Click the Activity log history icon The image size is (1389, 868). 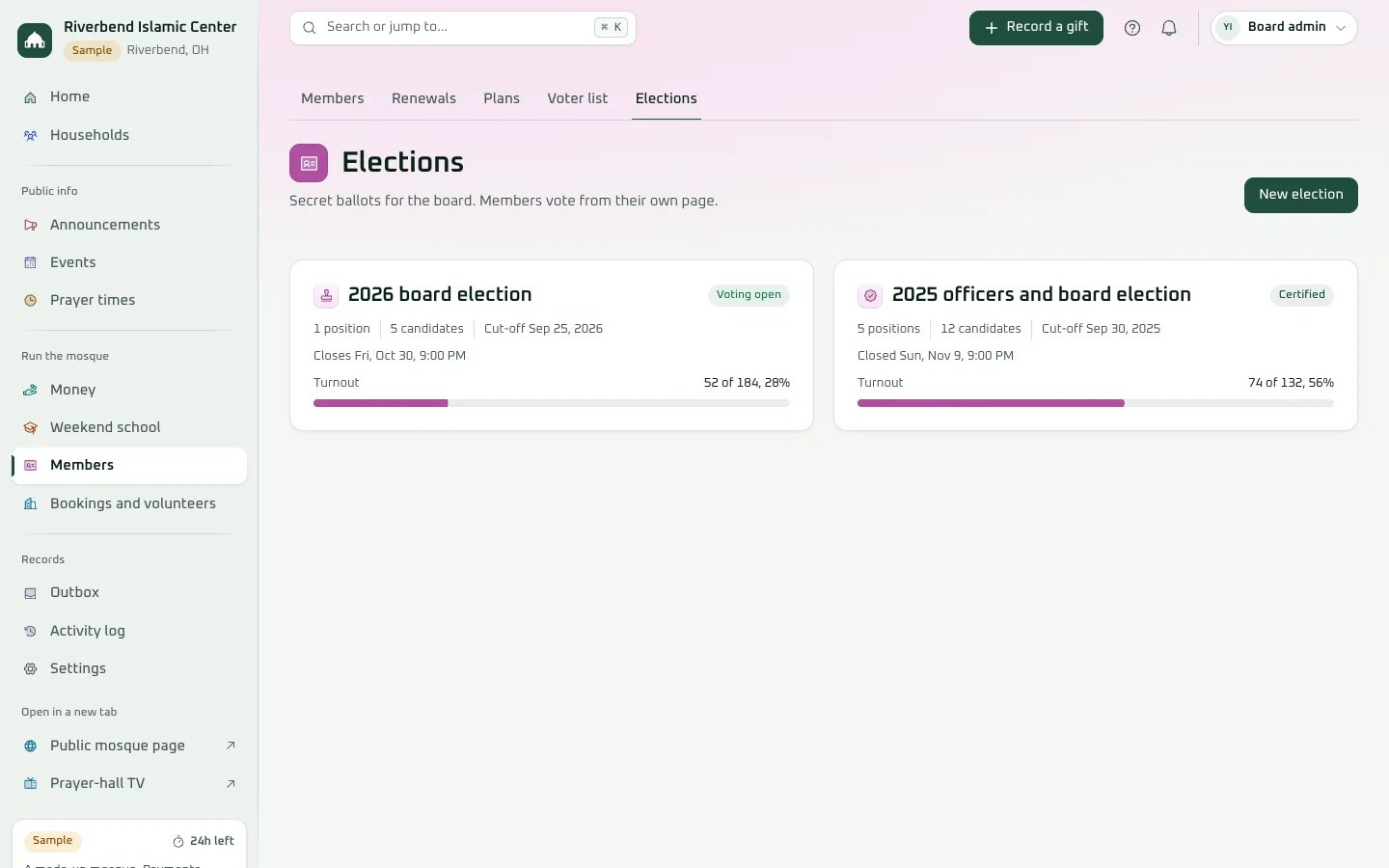click(x=30, y=632)
